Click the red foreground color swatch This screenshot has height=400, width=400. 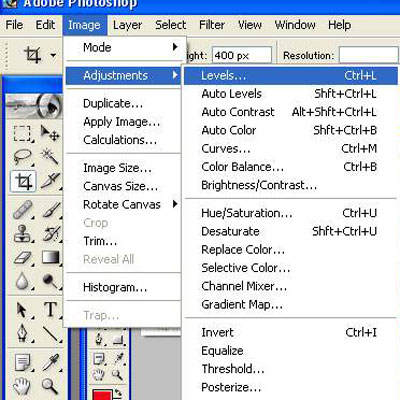pyautogui.click(x=102, y=394)
